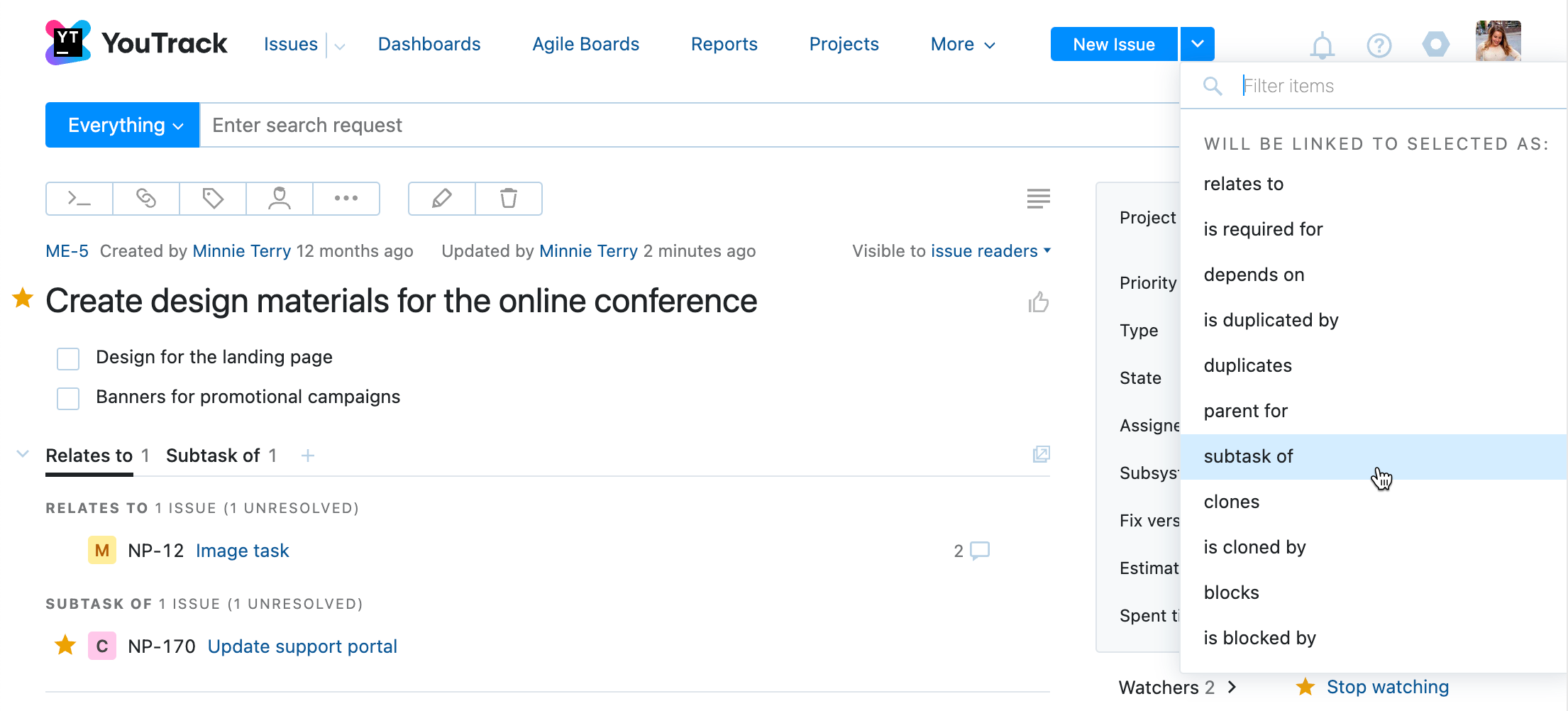Screen dimensions: 1568x711
Task: Expand the More navigation menu
Action: pyautogui.click(x=962, y=44)
